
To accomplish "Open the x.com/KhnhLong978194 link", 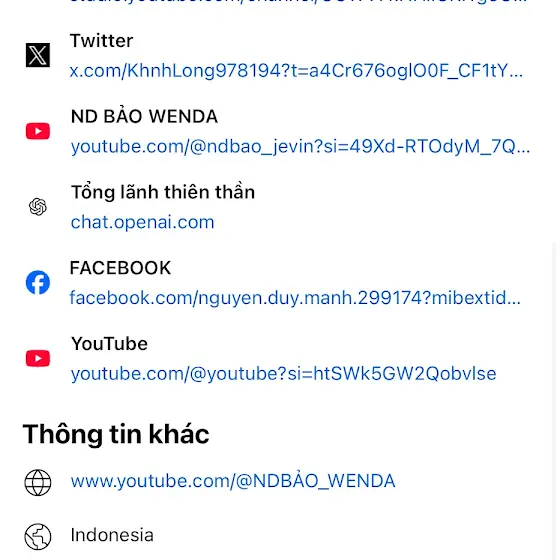I will pos(296,71).
